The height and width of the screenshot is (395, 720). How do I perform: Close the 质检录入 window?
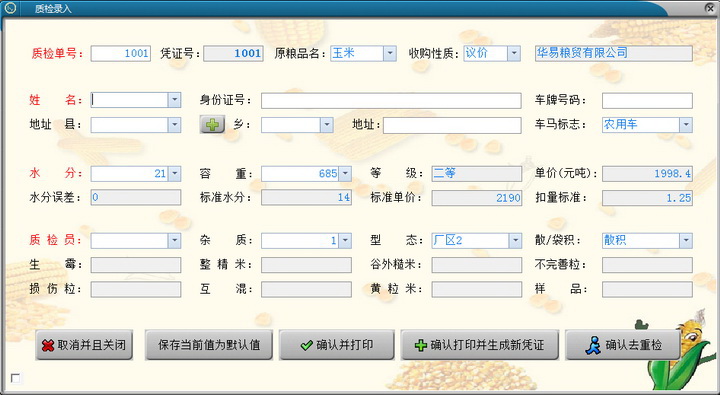click(710, 8)
